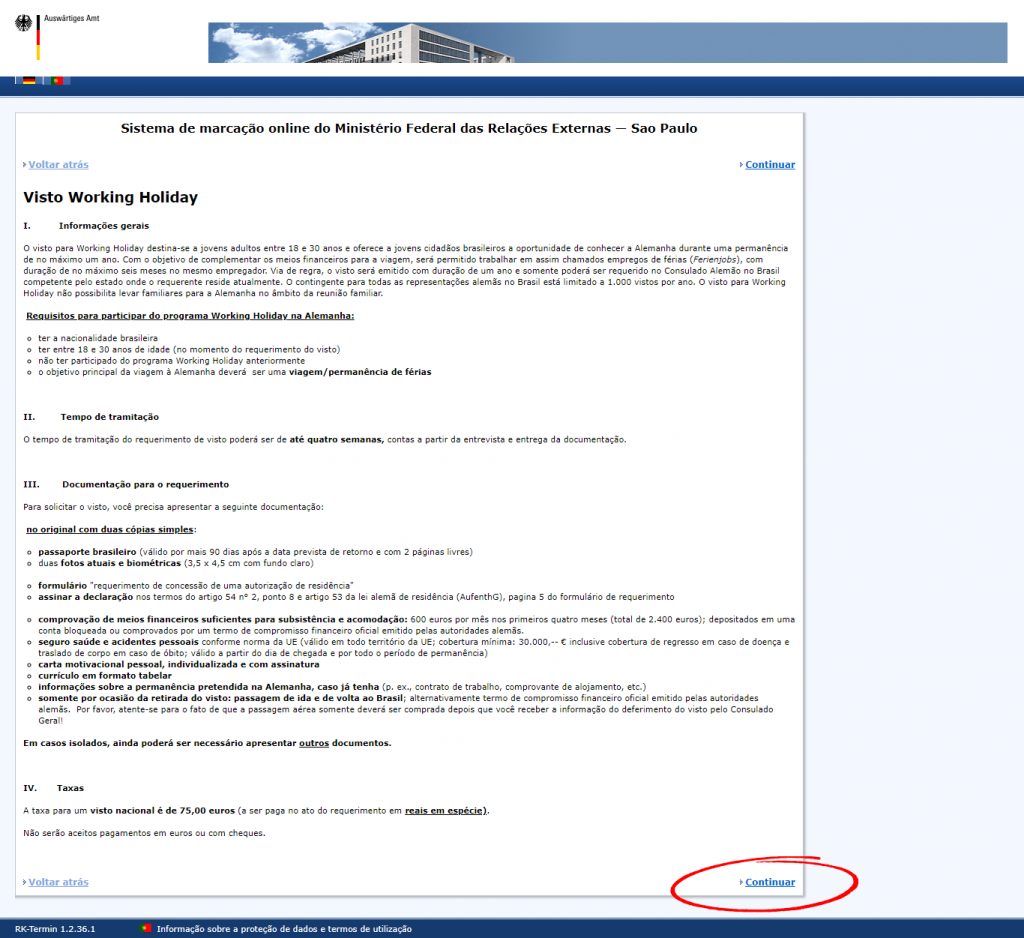Click the underlined reais em espécie text
Viewport: 1024px width, 938px height.
point(446,810)
